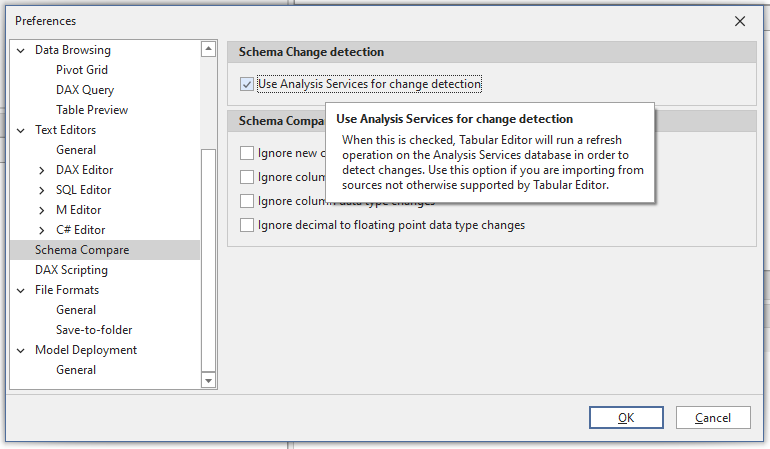Expand the DAX Editor tree node
The height and width of the screenshot is (449, 770).
[x=42, y=170]
